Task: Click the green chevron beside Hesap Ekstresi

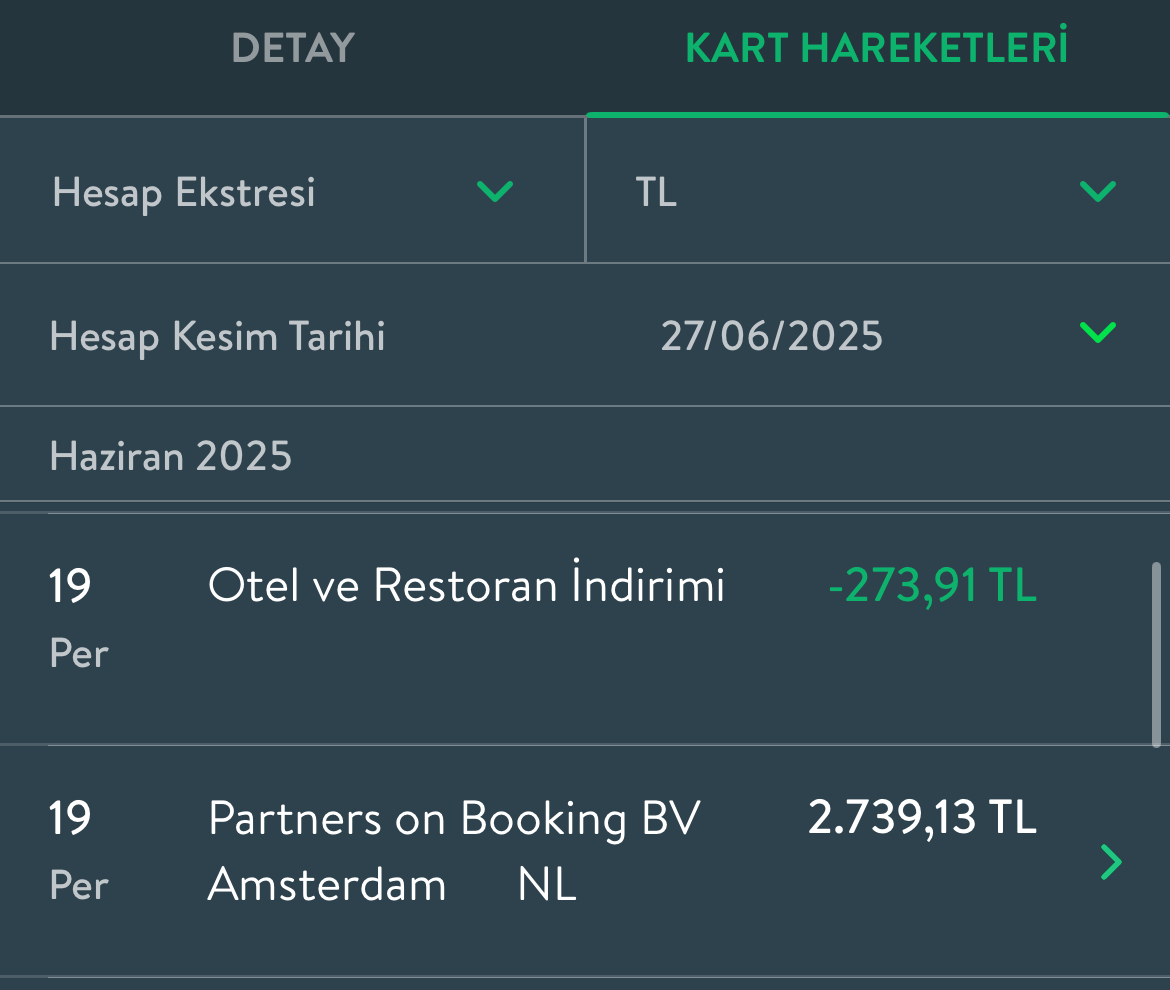Action: [x=495, y=191]
